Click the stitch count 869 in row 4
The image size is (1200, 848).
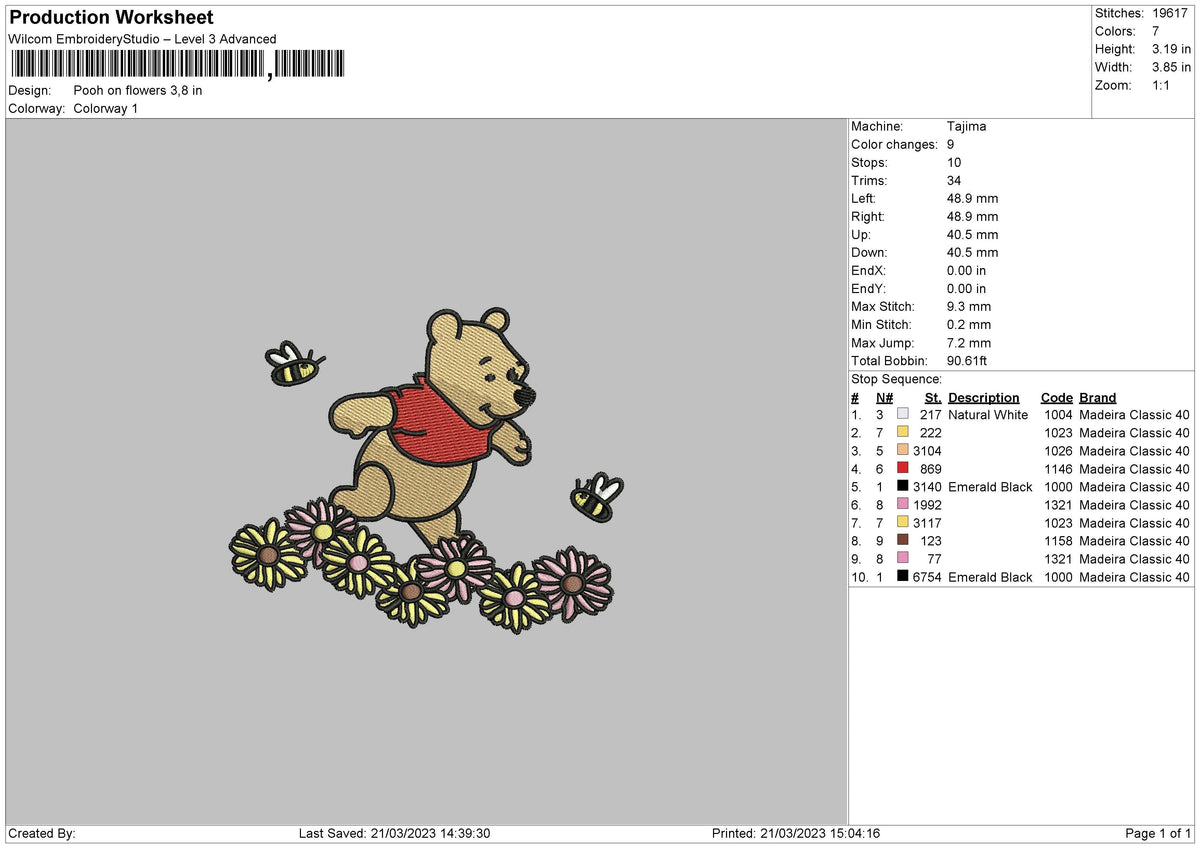[932, 469]
